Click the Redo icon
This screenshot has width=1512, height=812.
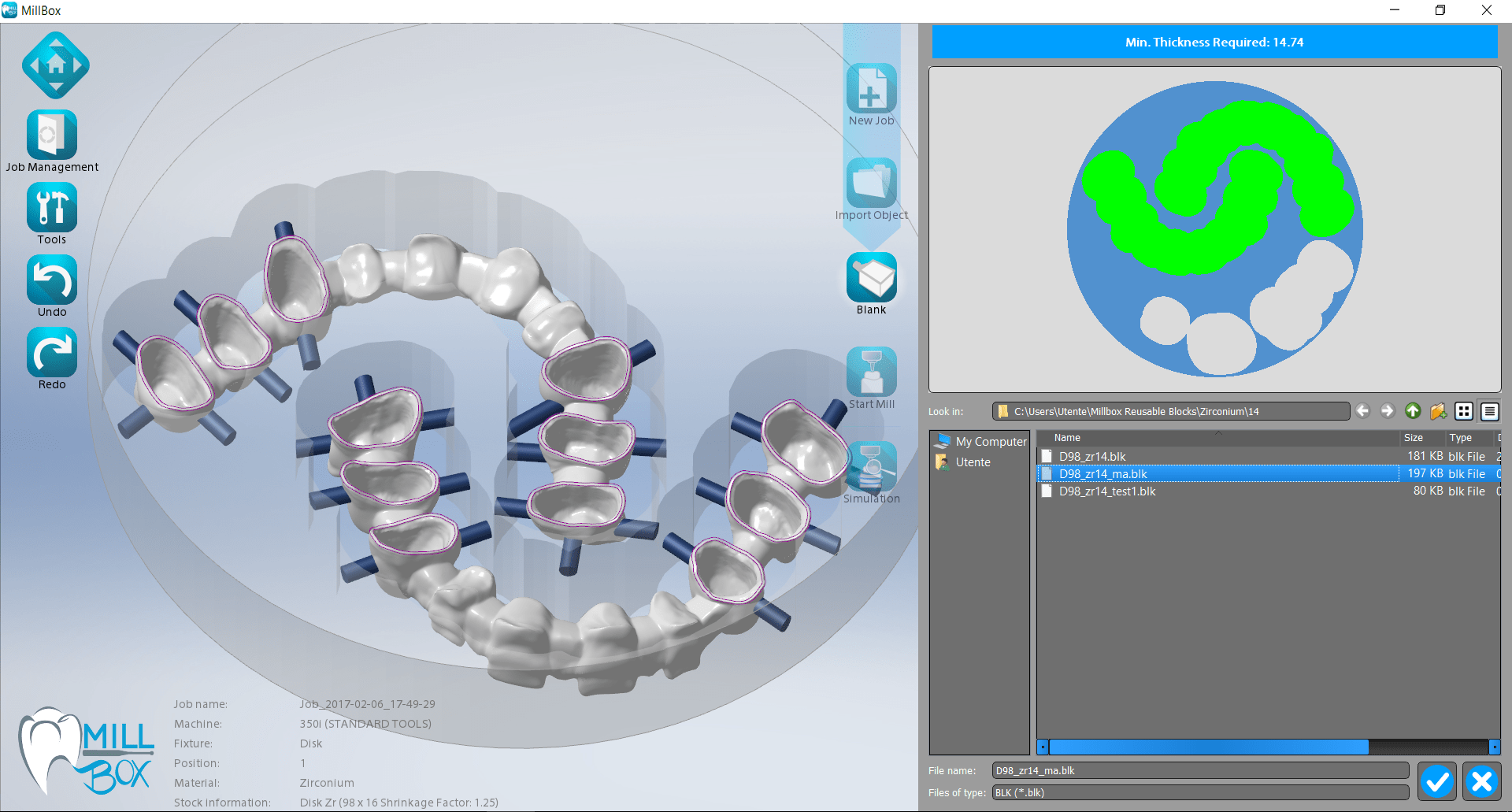tap(52, 352)
